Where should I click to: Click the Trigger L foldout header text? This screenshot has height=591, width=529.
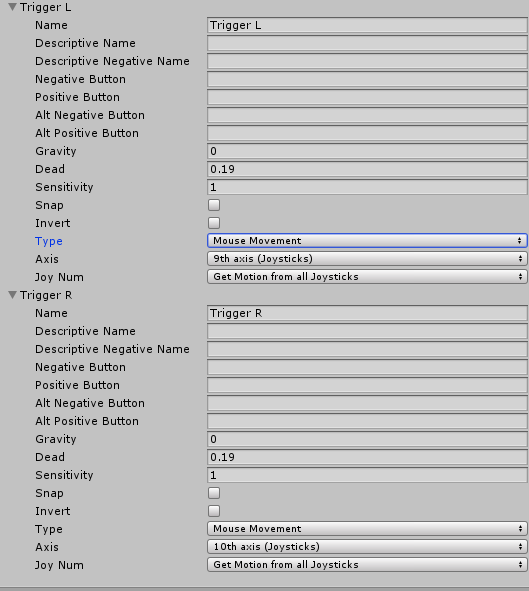46,7
